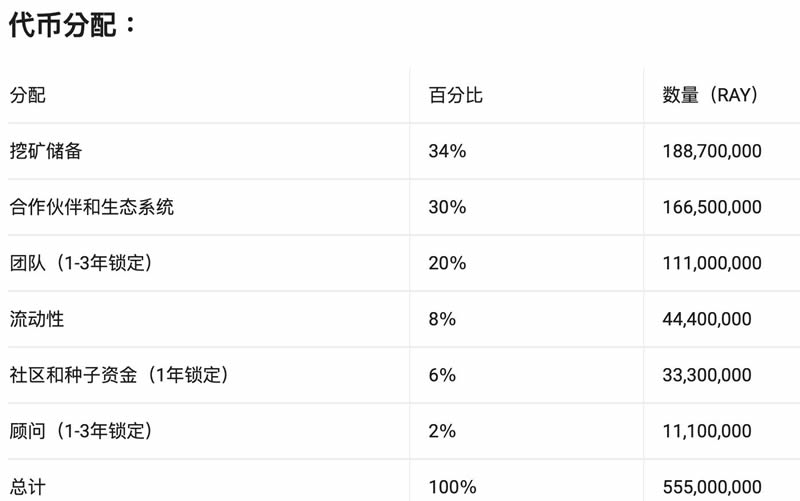Click the 44,400,000 amount cell

(707, 320)
